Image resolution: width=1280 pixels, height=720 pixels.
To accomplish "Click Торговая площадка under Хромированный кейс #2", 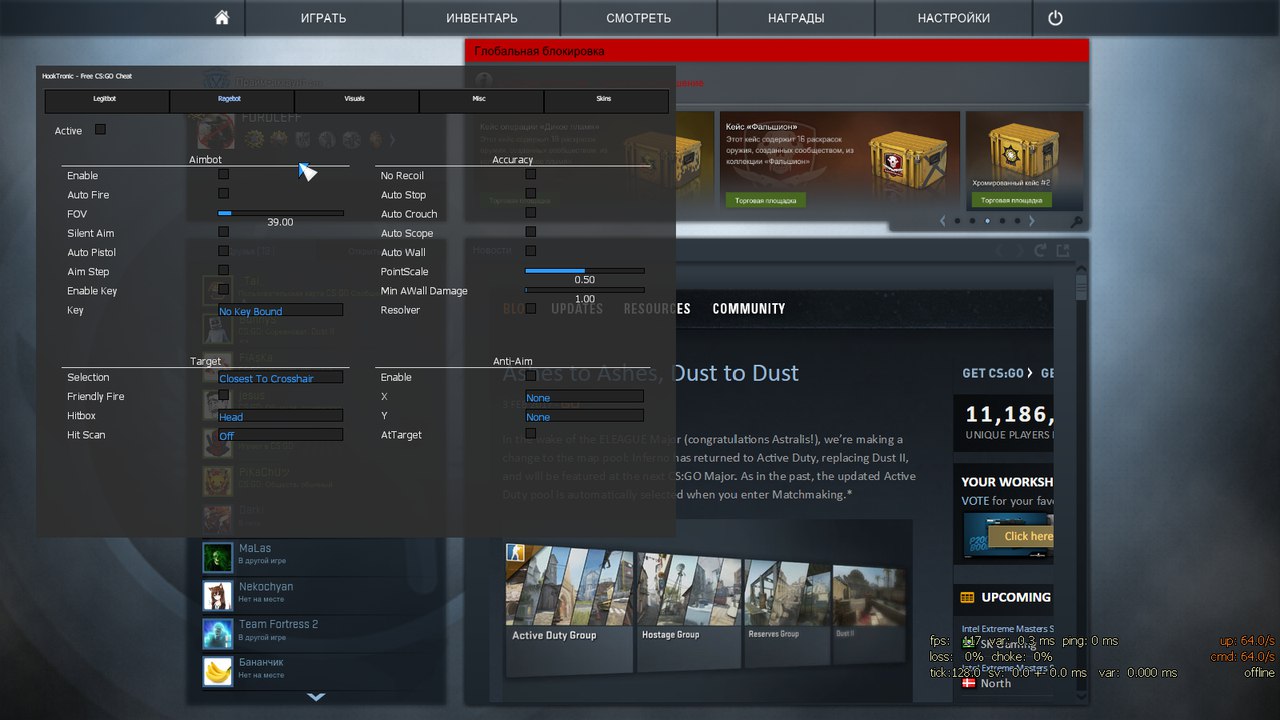I will 1011,200.
